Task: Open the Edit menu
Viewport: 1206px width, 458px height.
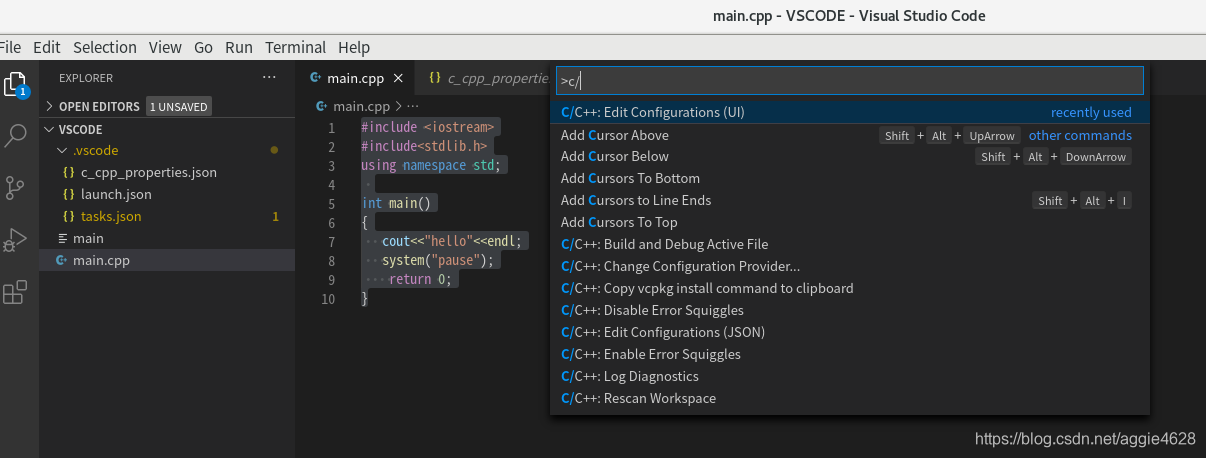Action: point(47,47)
